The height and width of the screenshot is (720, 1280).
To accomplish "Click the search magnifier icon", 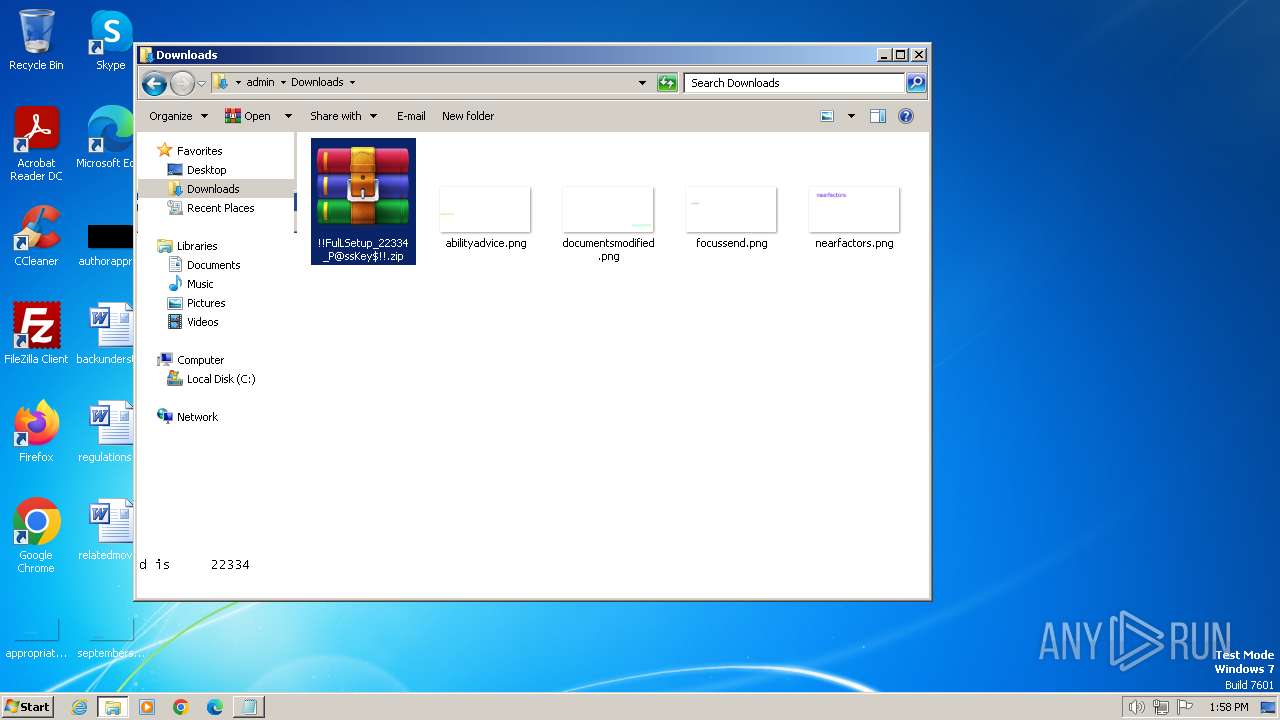I will click(916, 83).
